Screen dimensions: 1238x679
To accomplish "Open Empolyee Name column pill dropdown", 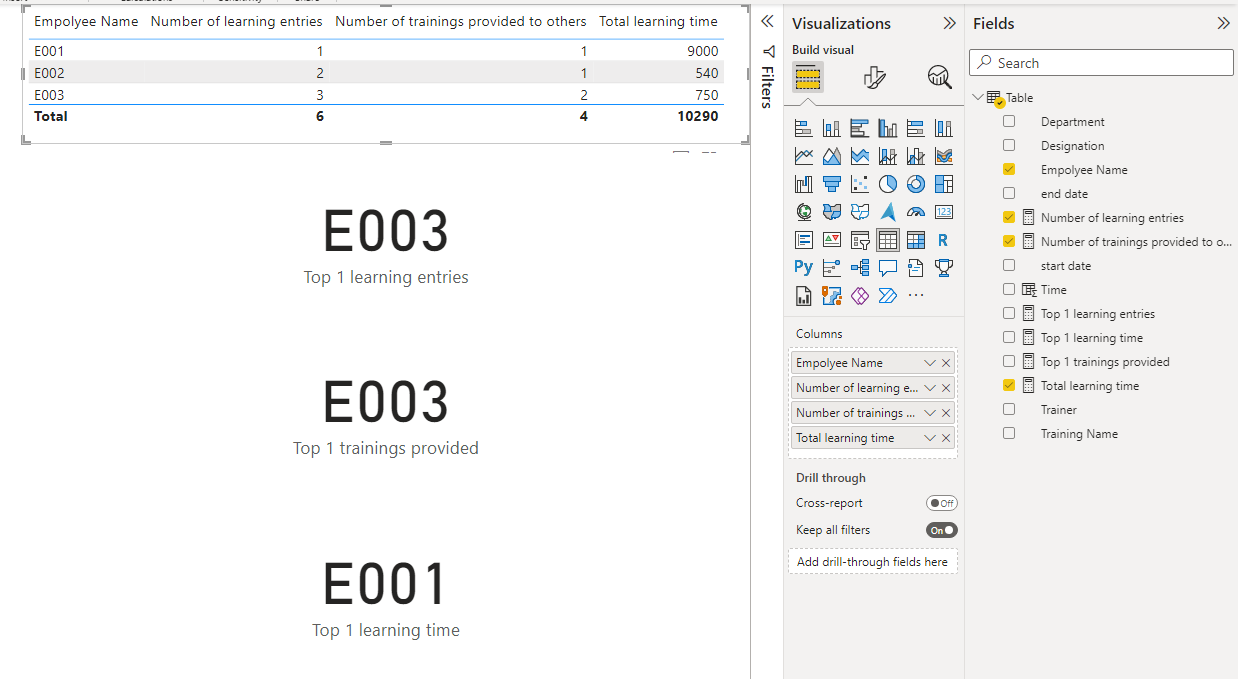I will click(930, 363).
